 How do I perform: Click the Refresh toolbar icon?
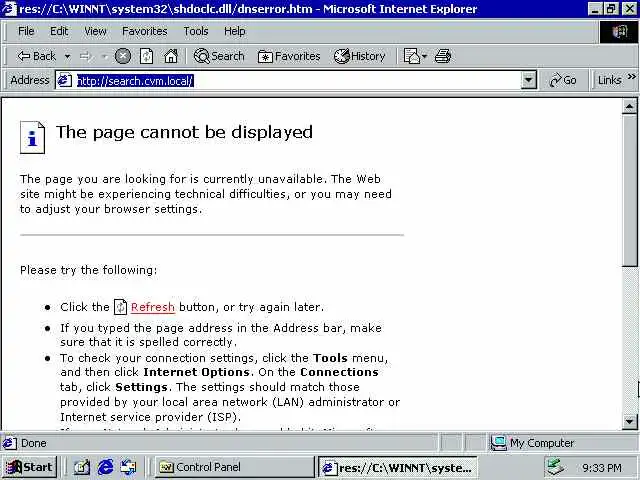pos(147,56)
